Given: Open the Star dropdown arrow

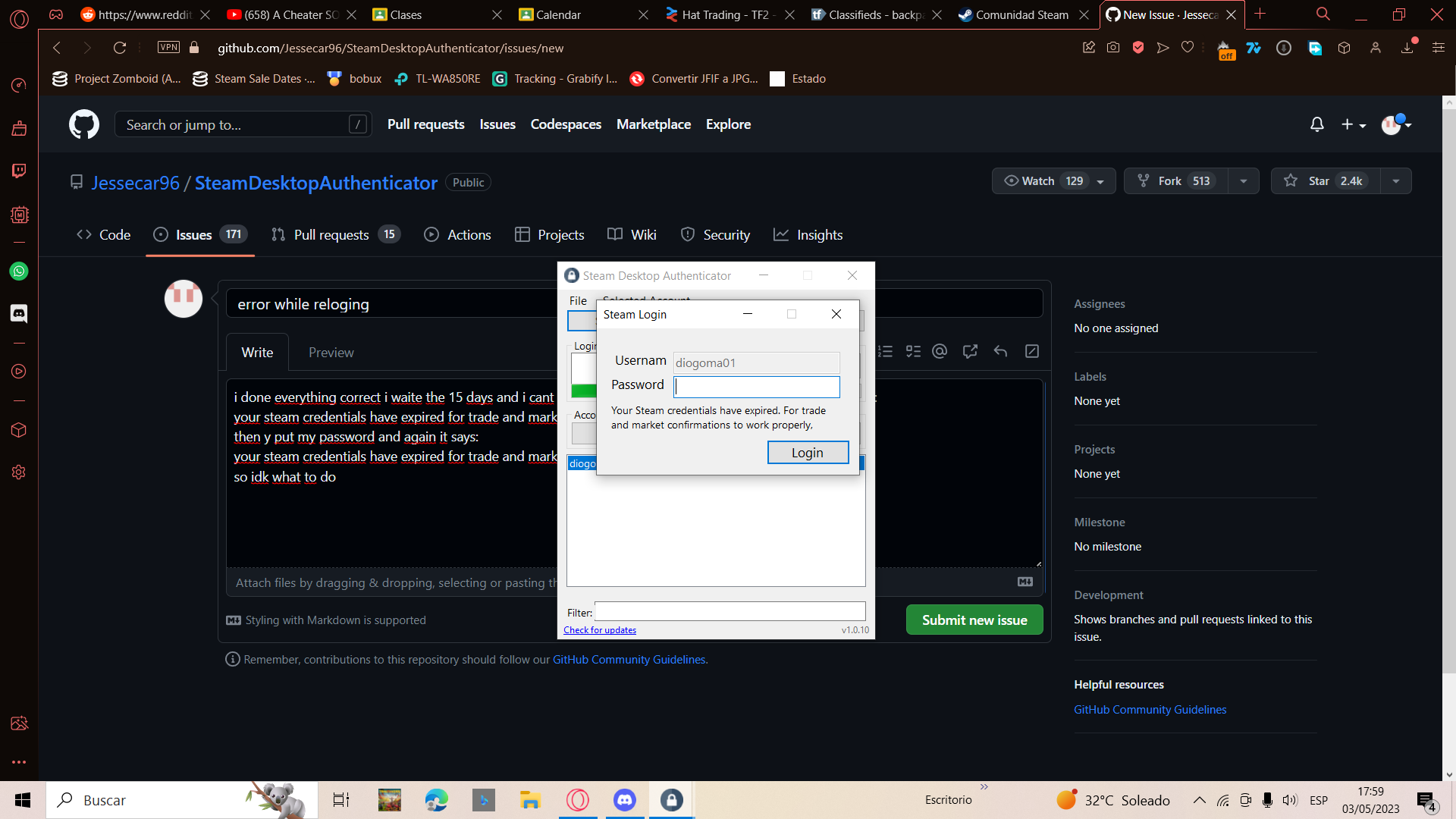Looking at the screenshot, I should click(1396, 180).
